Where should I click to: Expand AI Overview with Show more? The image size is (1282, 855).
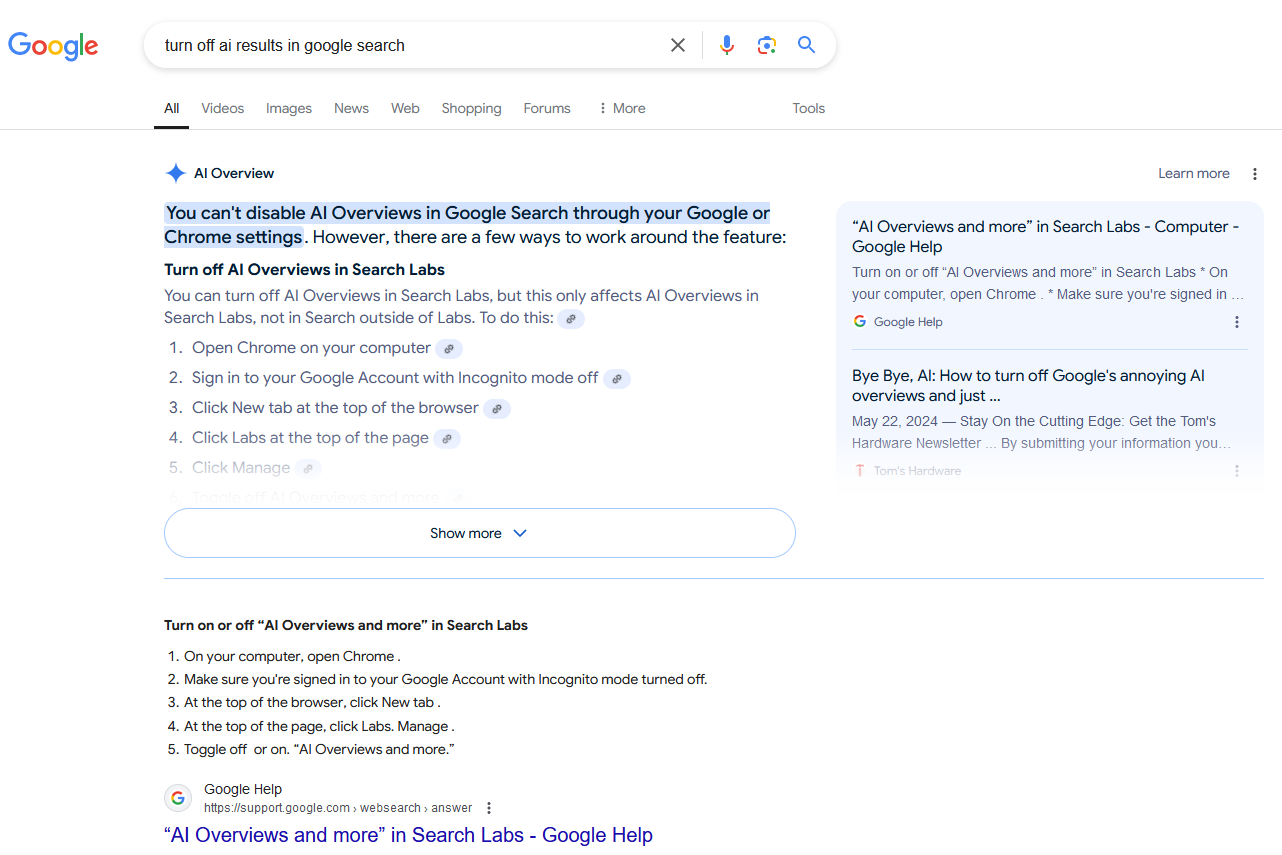point(480,533)
